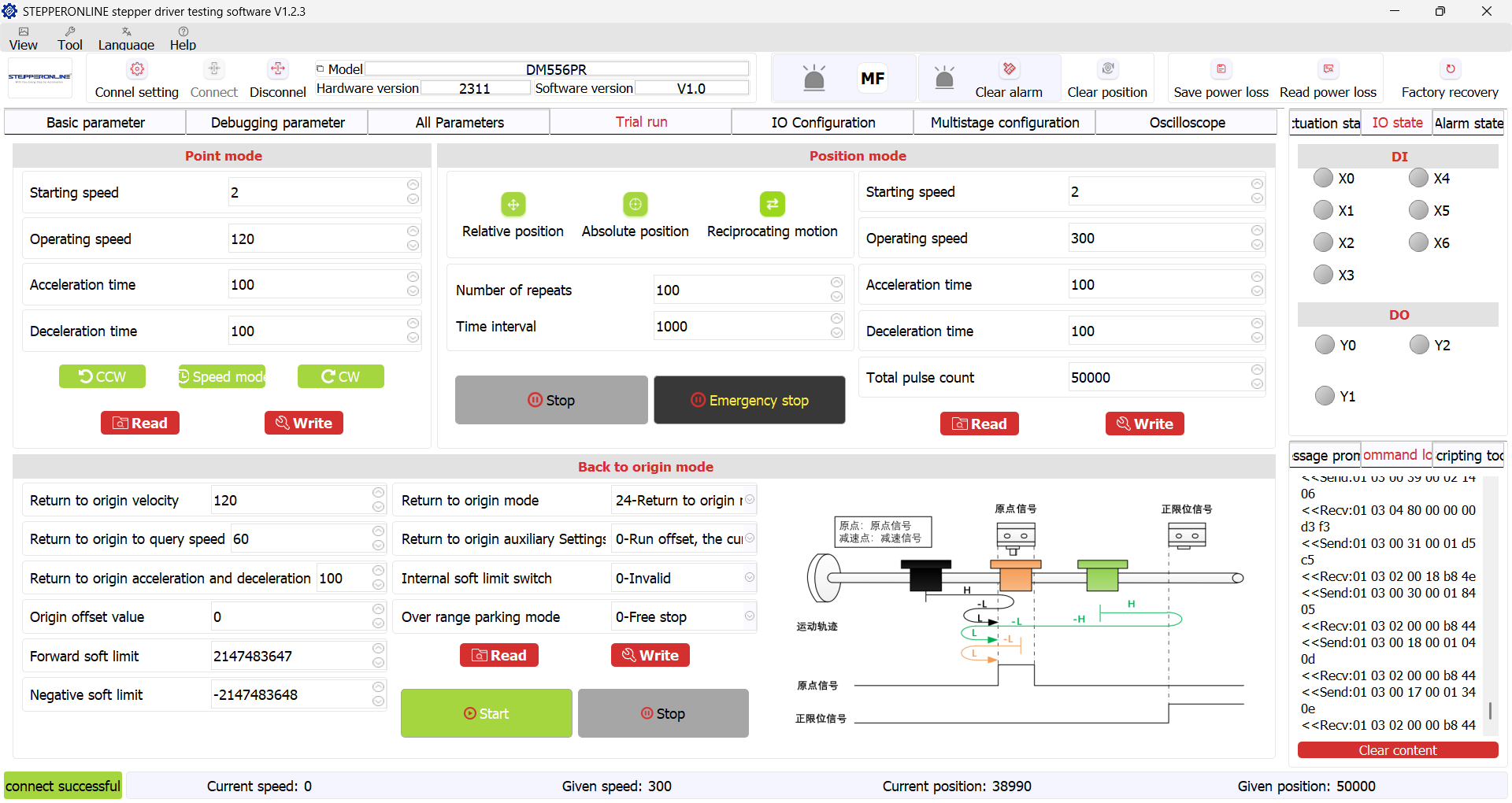Click the Save power loss icon
Viewport: 1512px width, 803px height.
[x=1221, y=69]
